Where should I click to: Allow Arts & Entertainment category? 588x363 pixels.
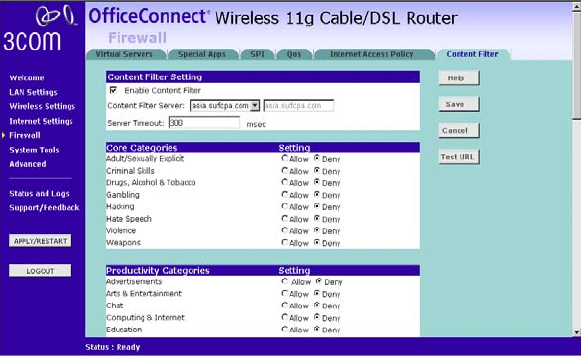(285, 294)
